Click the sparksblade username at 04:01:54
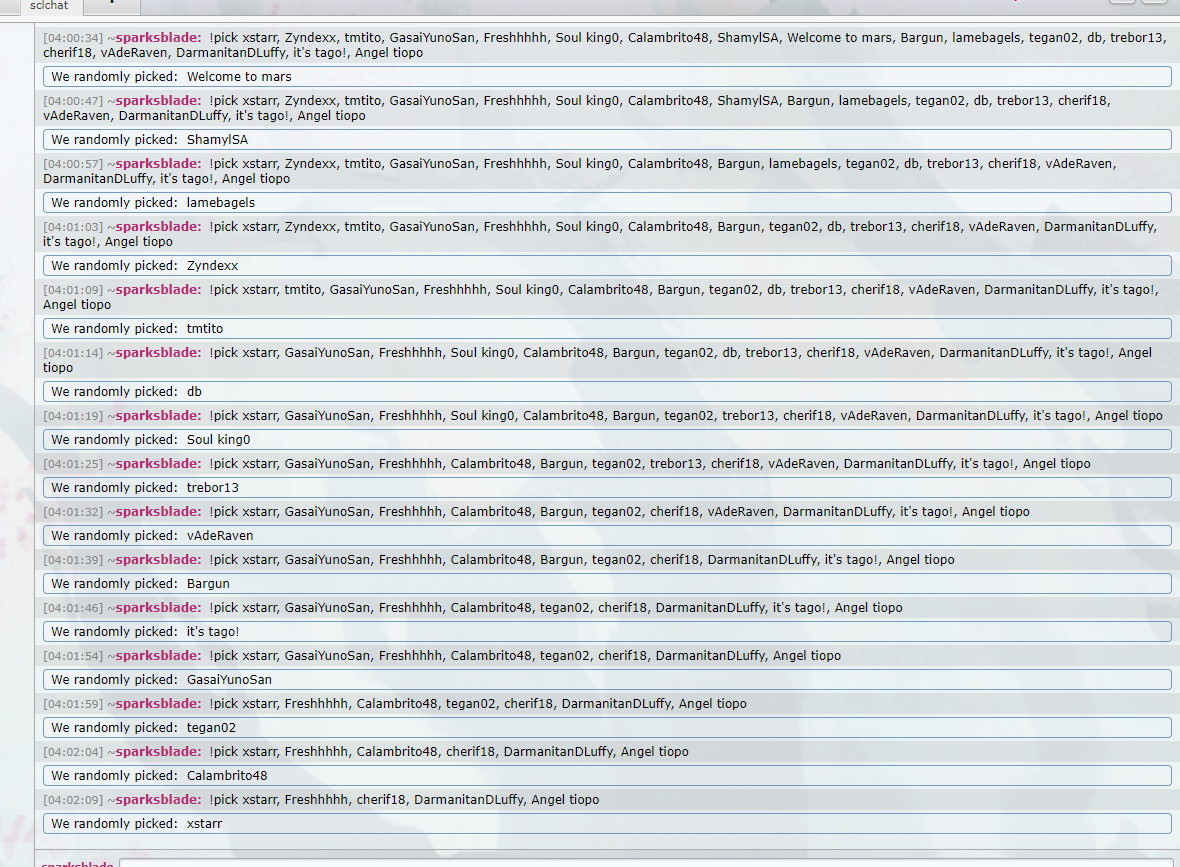Screen dimensions: 1180x867 tap(158, 656)
